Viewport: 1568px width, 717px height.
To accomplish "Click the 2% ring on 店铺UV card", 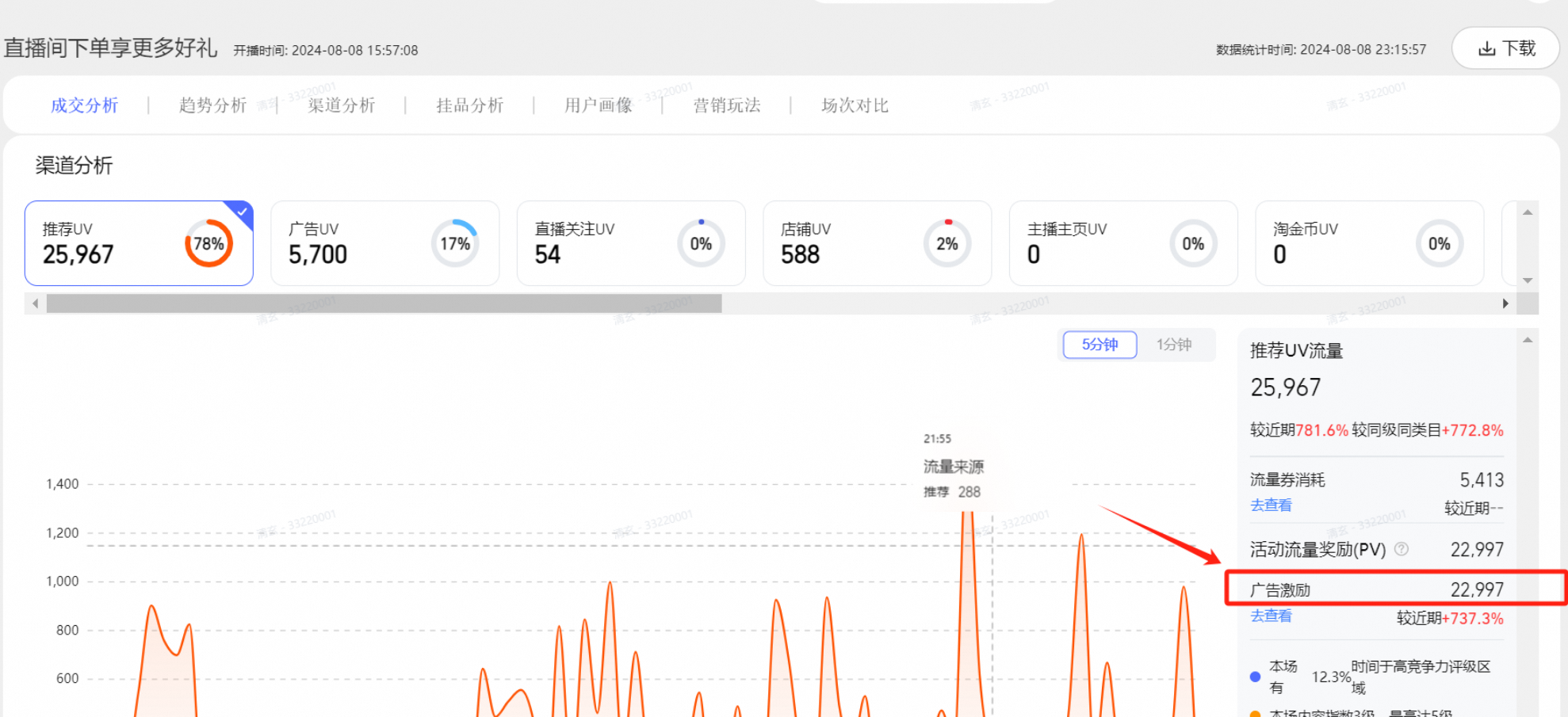I will click(x=947, y=243).
